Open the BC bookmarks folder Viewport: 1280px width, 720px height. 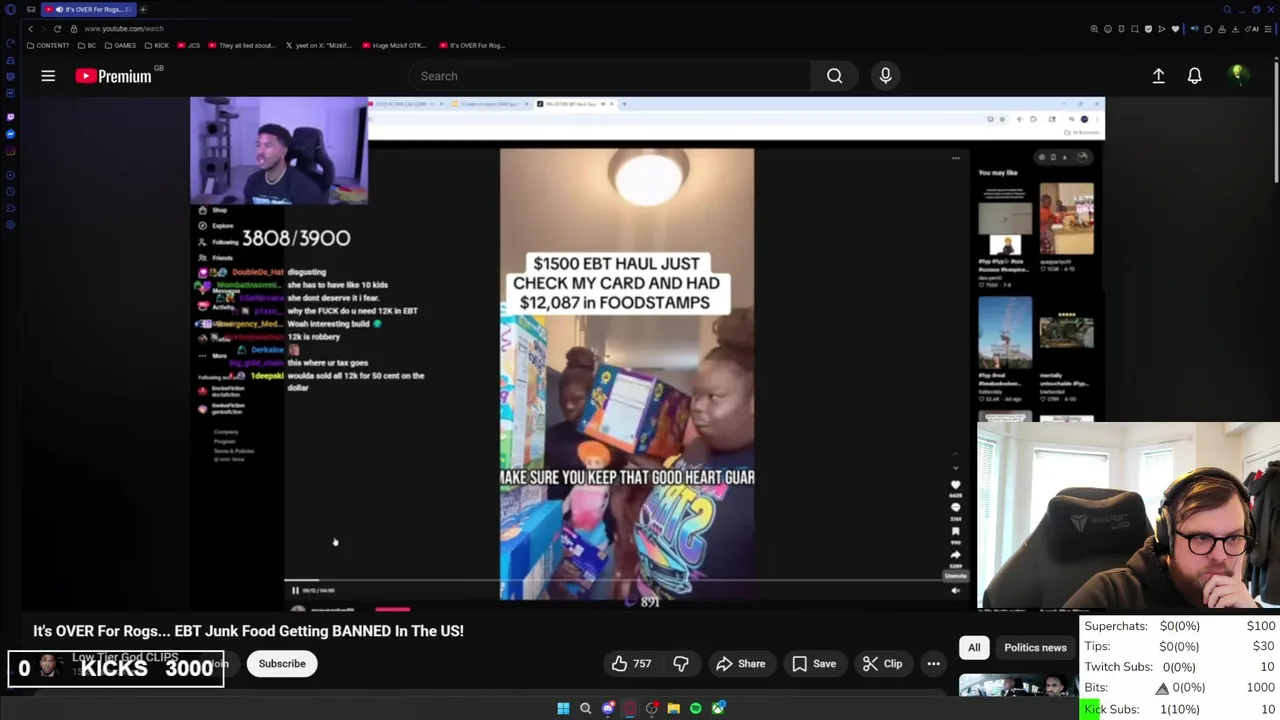pos(87,45)
